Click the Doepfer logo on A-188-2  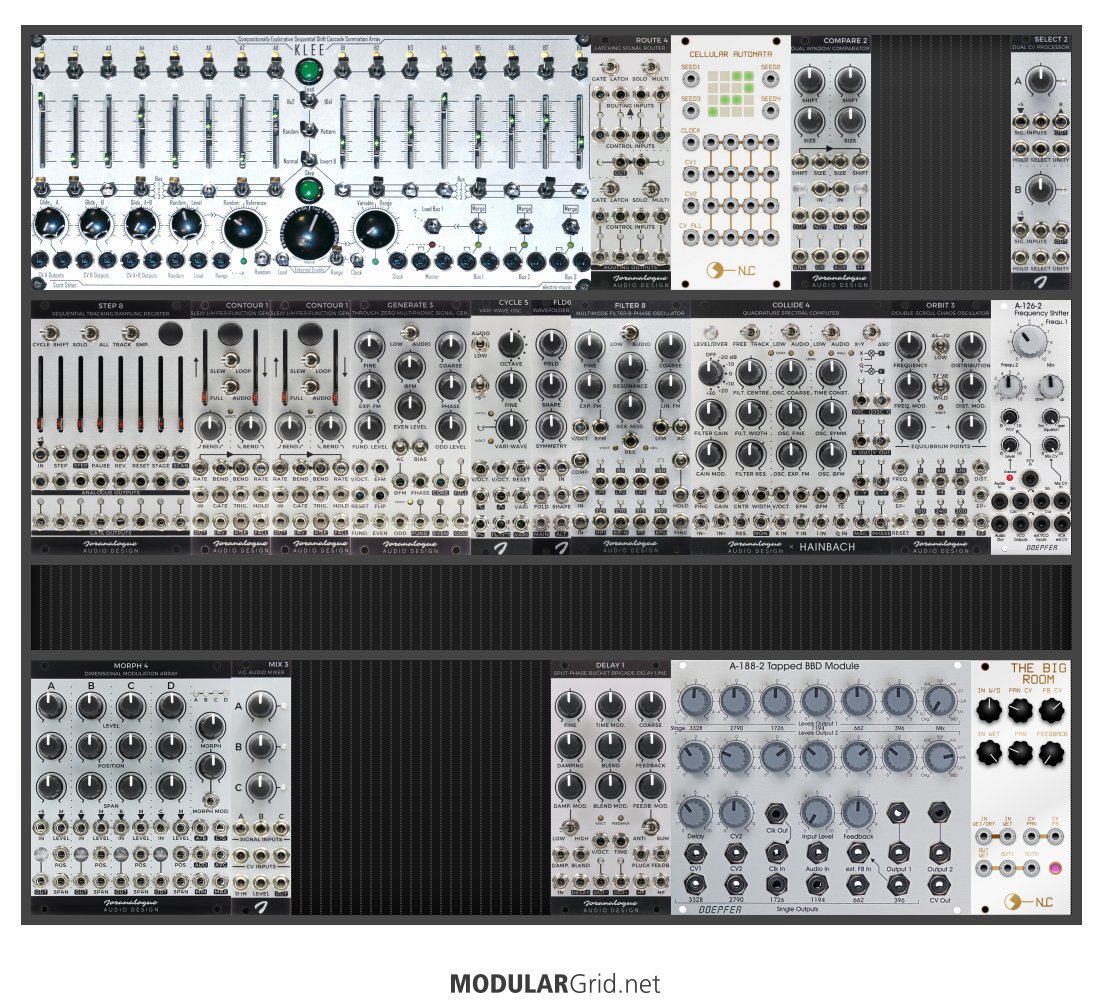point(721,909)
